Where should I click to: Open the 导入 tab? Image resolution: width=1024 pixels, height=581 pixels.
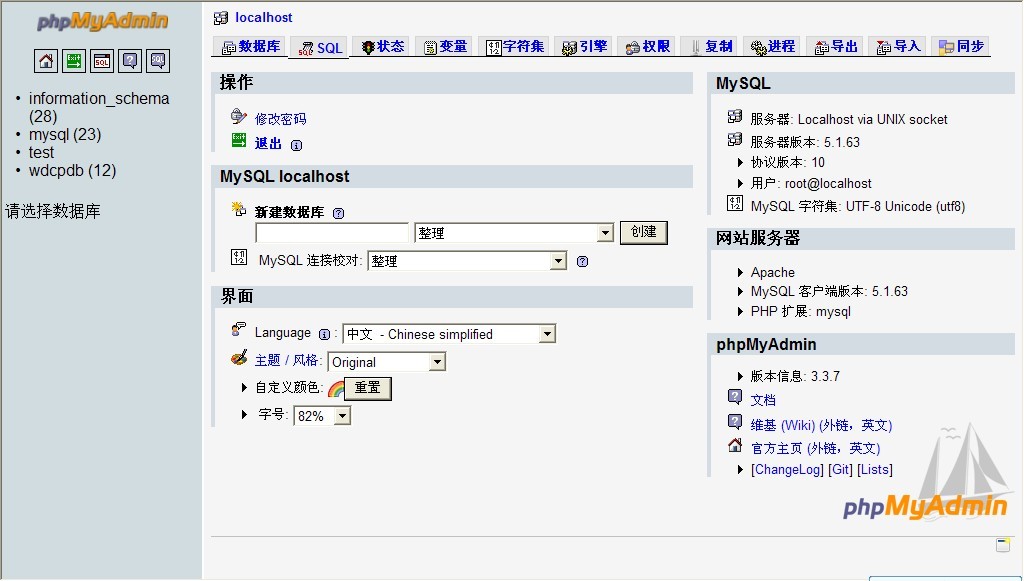click(898, 46)
